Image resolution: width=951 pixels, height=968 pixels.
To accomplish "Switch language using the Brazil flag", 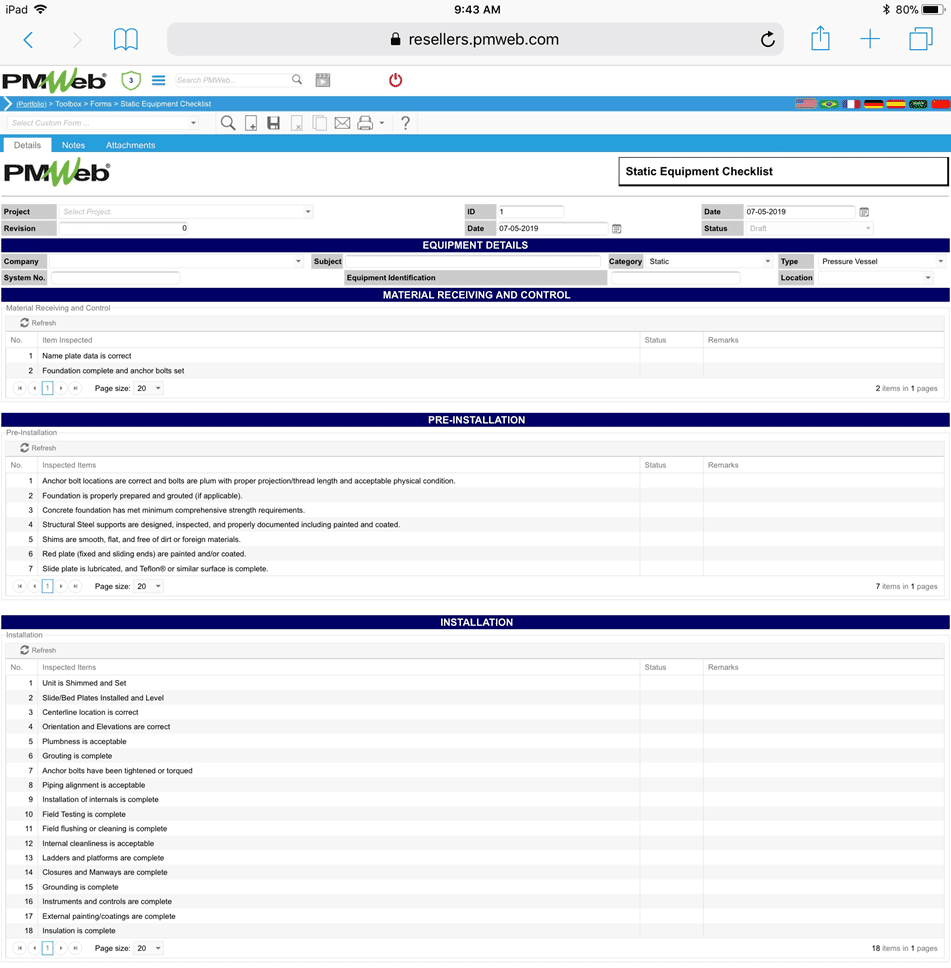I will pyautogui.click(x=828, y=104).
